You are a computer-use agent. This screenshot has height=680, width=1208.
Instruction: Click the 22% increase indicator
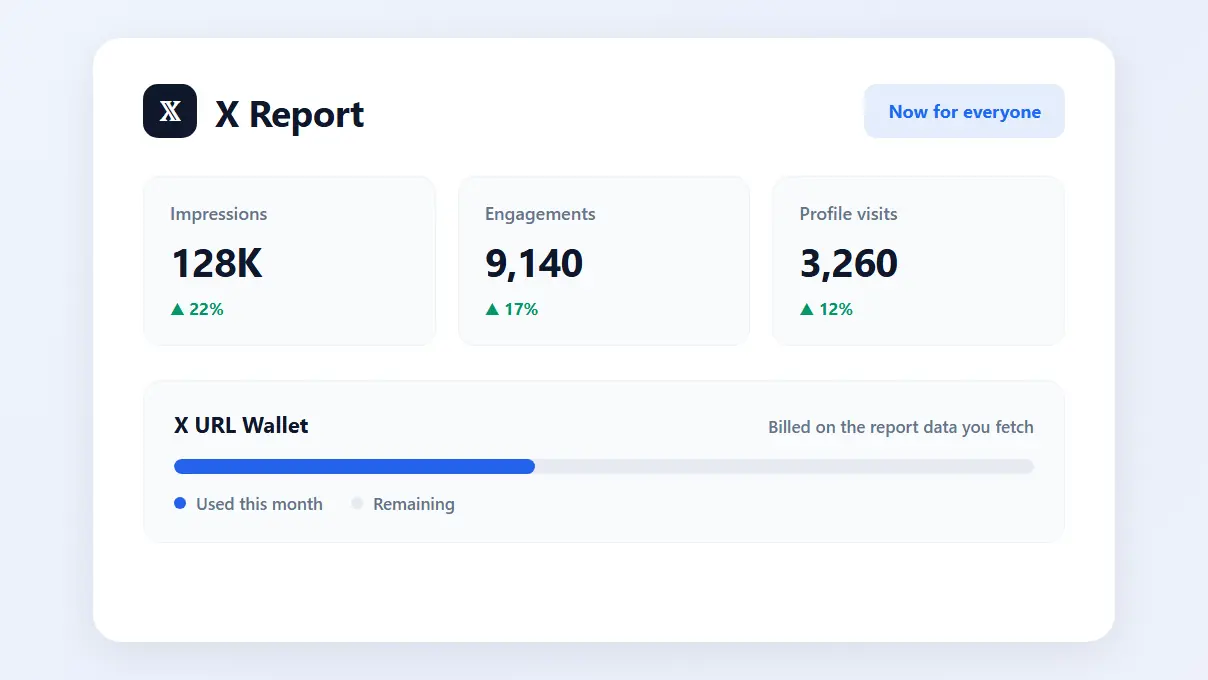[197, 309]
